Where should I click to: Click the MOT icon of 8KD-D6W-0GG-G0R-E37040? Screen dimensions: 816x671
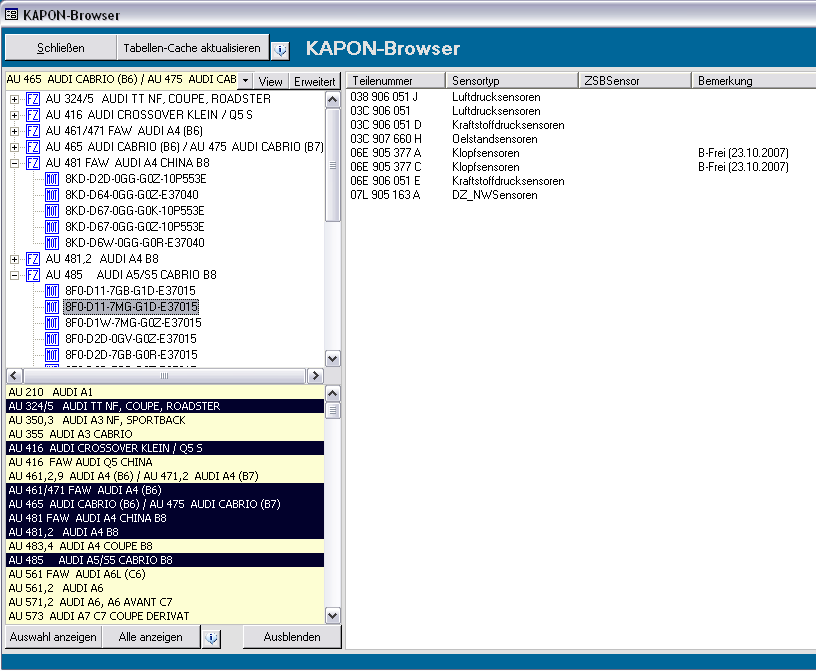click(x=52, y=243)
